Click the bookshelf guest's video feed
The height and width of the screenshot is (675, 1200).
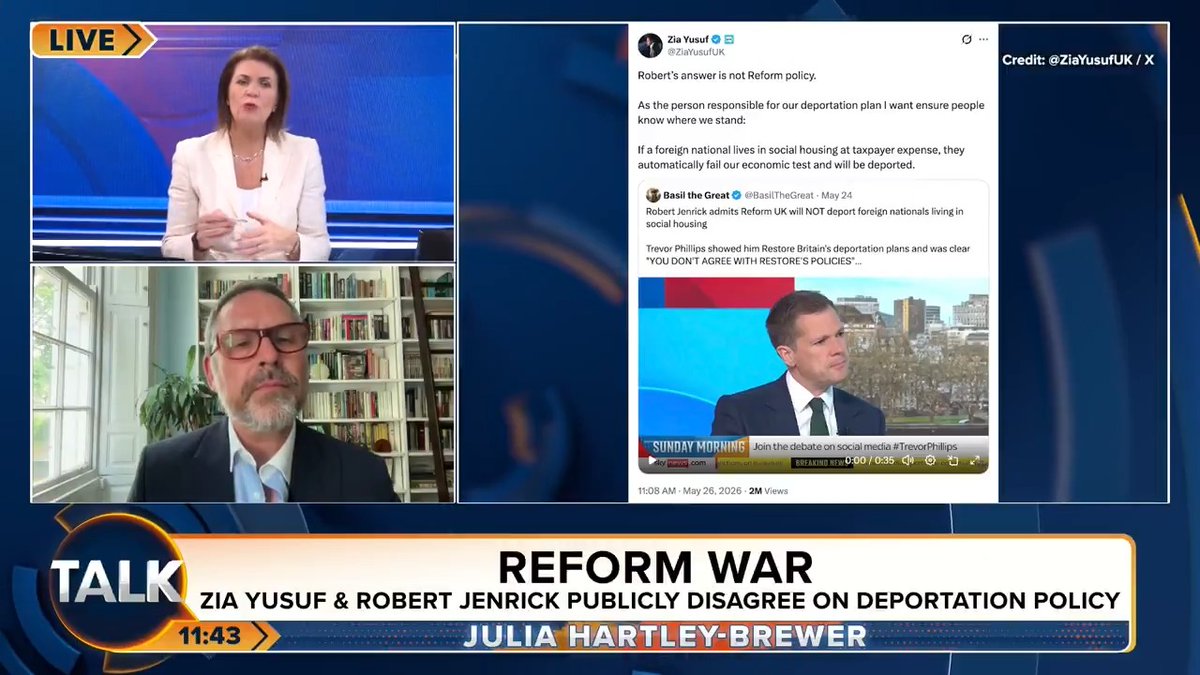(x=243, y=384)
